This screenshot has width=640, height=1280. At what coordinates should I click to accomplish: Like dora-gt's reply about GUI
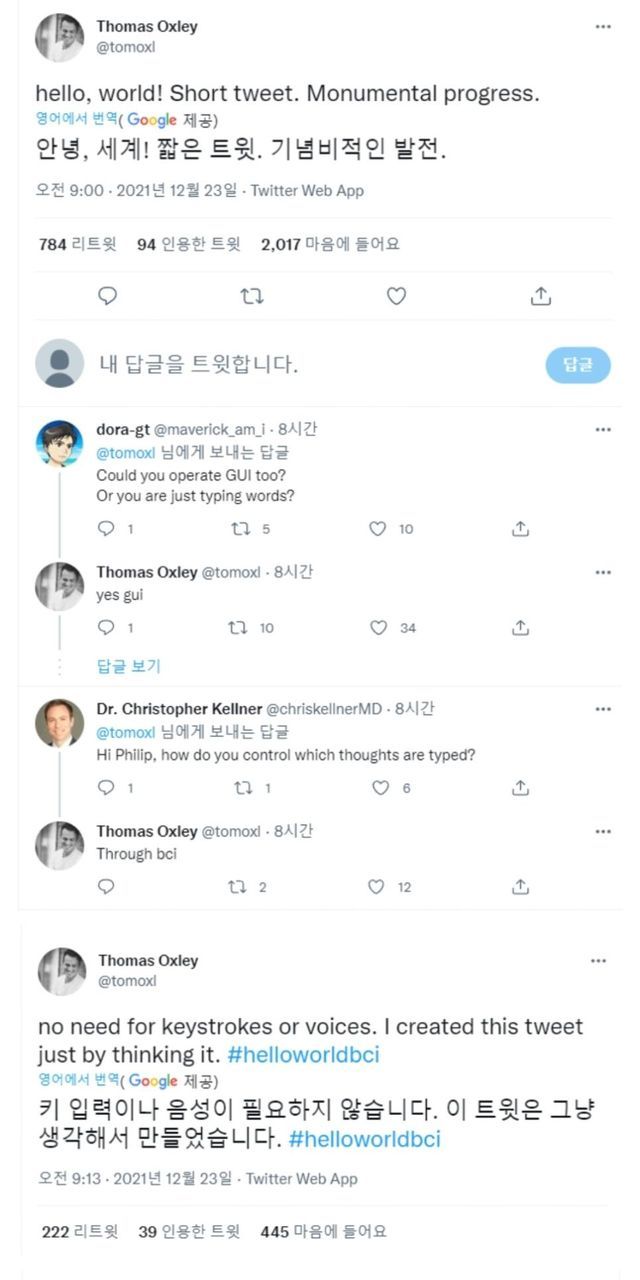click(x=378, y=529)
